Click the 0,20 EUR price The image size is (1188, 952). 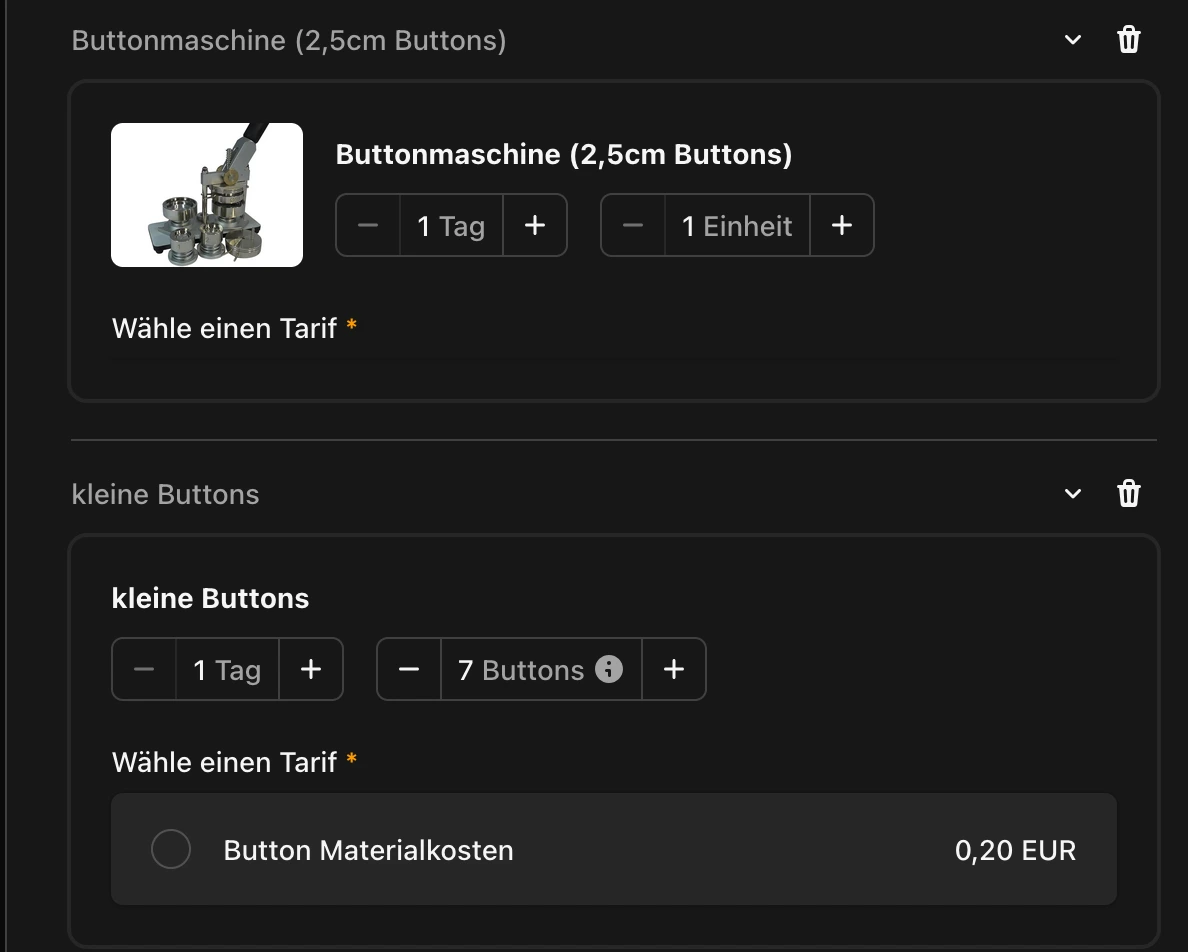coord(1015,850)
